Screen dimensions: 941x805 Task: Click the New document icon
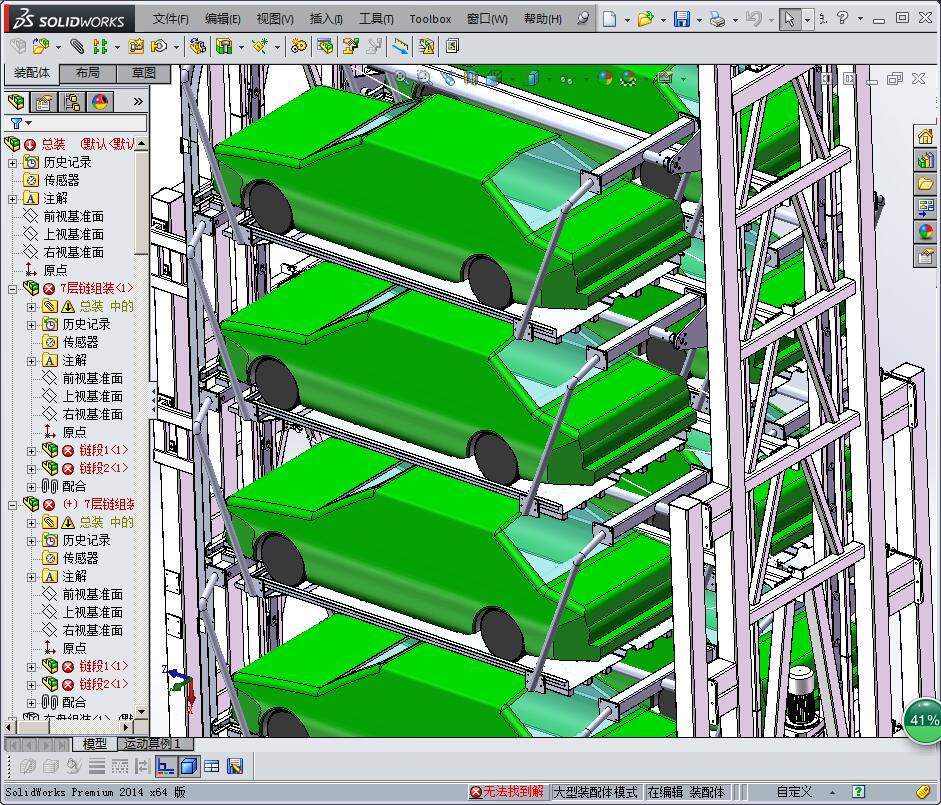pyautogui.click(x=610, y=19)
